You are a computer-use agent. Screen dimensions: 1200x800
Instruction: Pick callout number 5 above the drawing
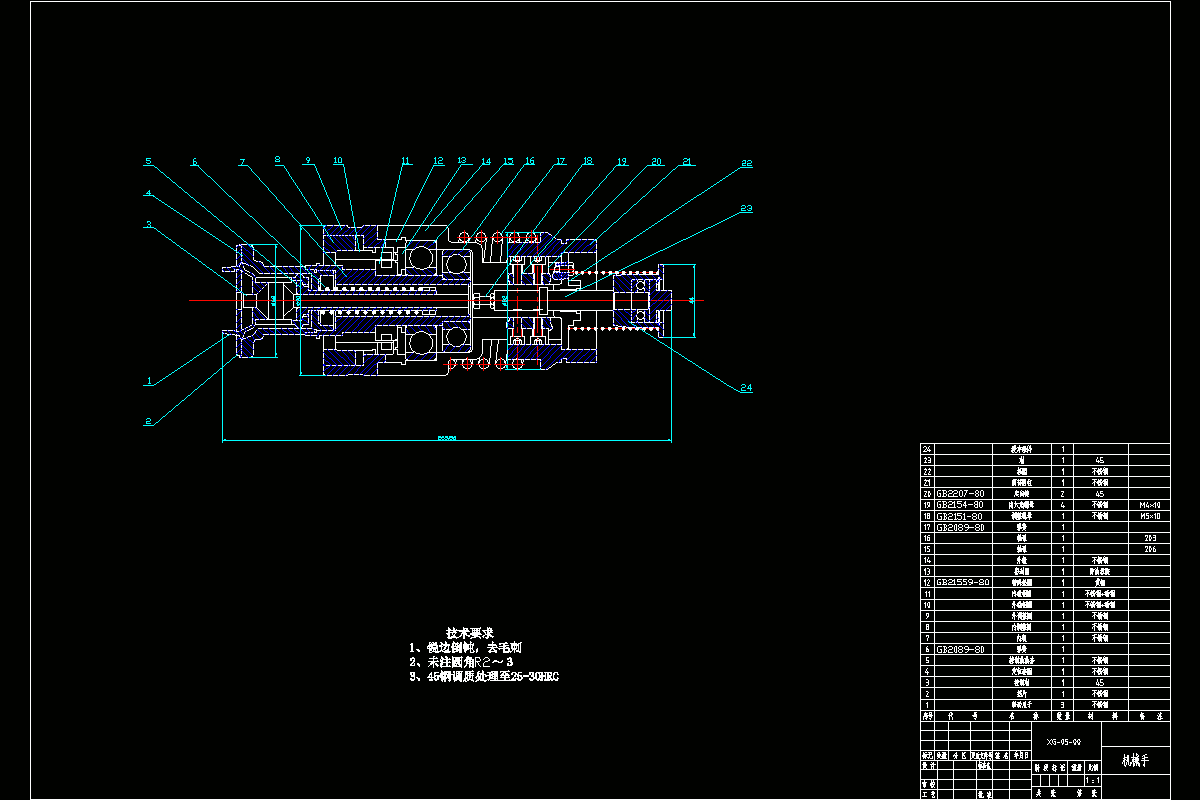point(147,161)
